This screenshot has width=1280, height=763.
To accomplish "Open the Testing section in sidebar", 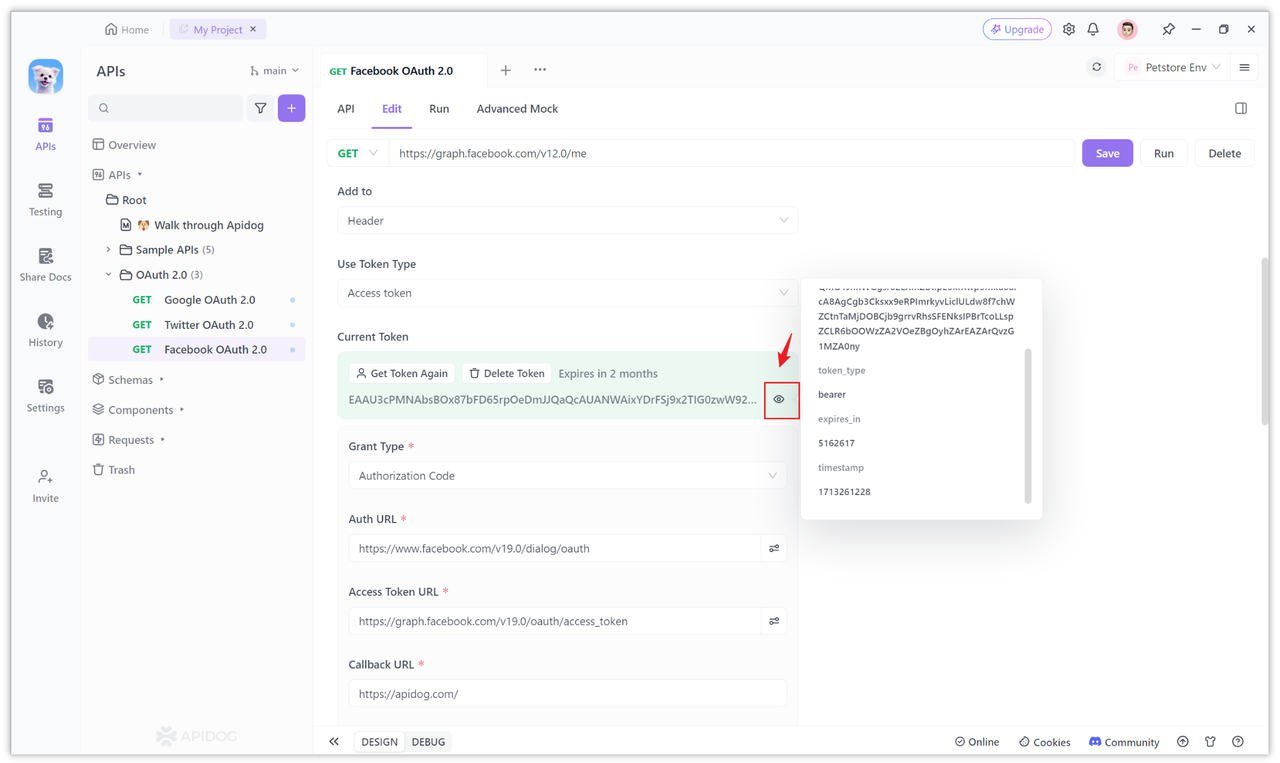I will pyautogui.click(x=45, y=200).
